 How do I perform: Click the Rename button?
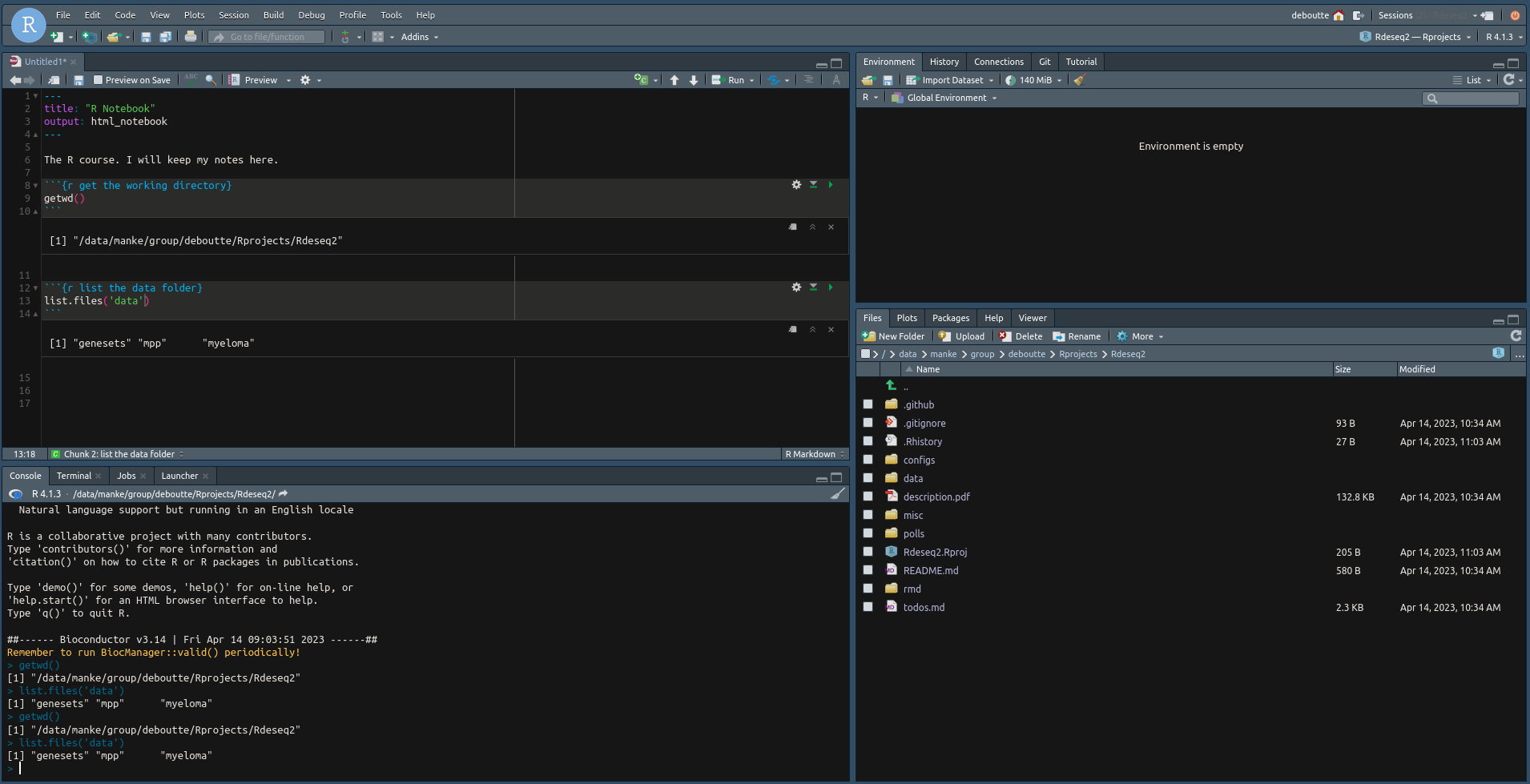(1077, 336)
